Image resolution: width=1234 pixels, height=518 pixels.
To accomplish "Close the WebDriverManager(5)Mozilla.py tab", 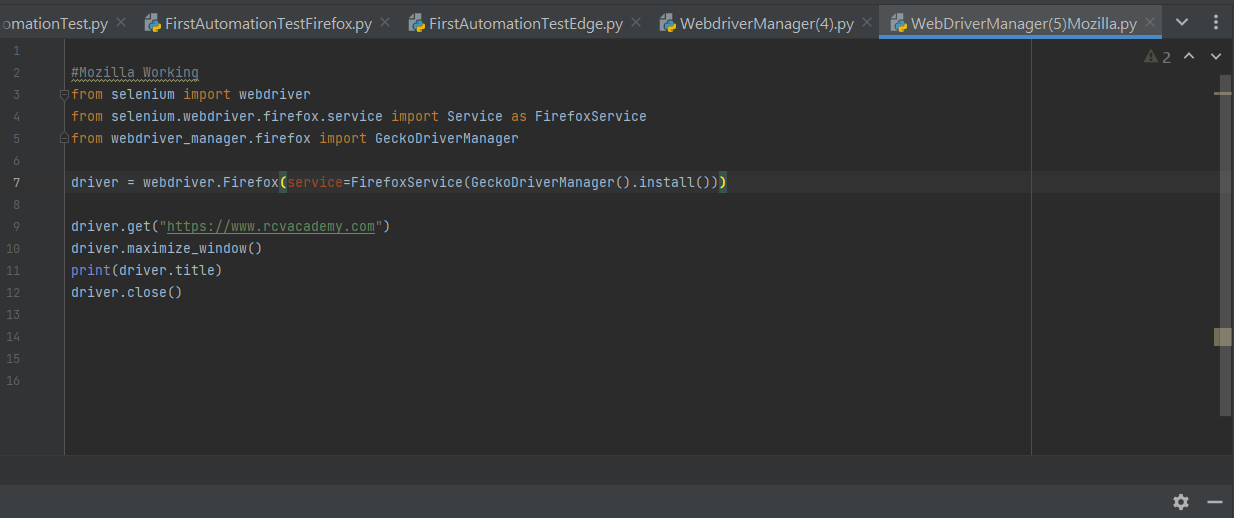I will tap(1150, 23).
